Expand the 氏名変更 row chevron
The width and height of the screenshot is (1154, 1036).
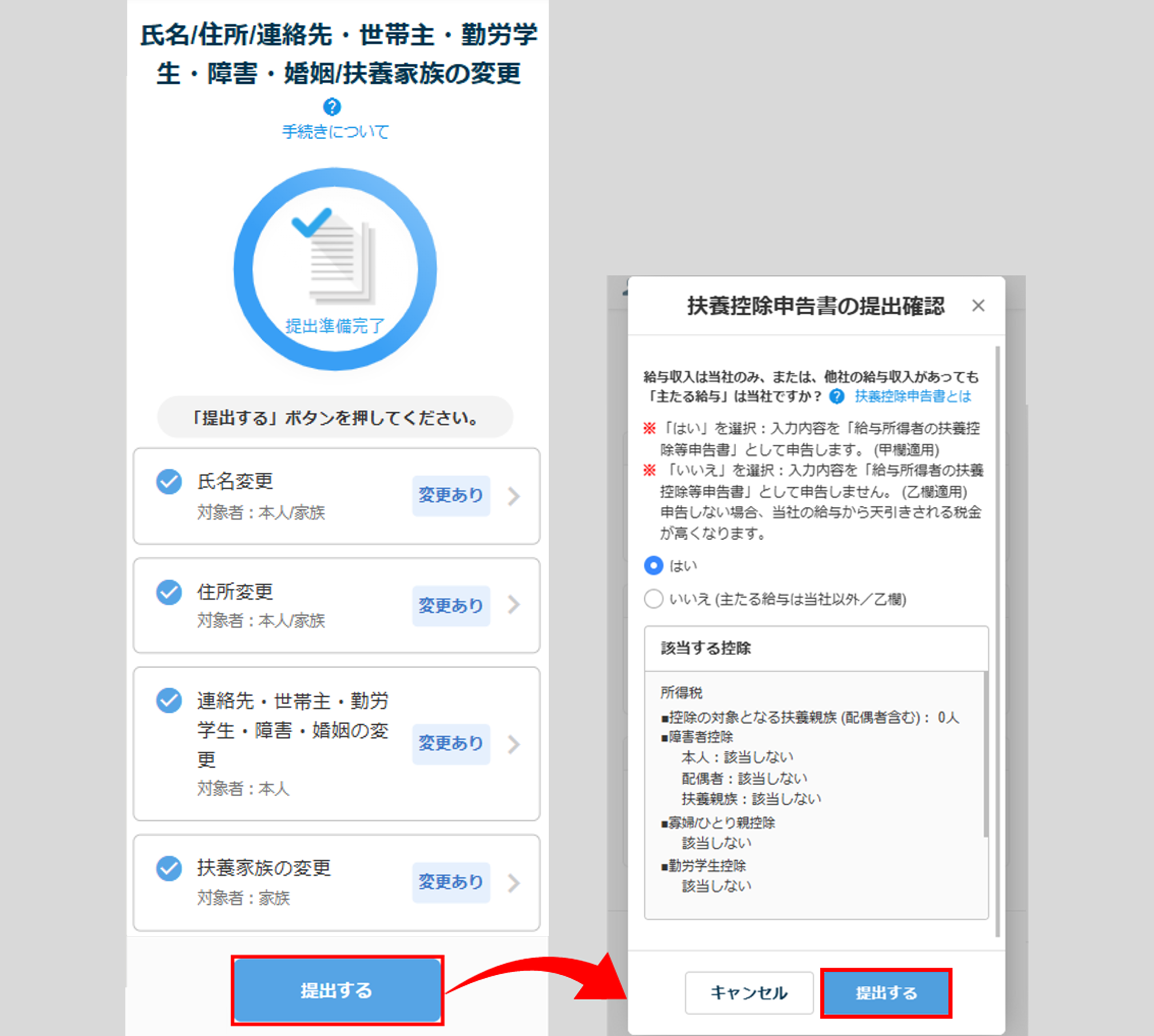point(514,496)
